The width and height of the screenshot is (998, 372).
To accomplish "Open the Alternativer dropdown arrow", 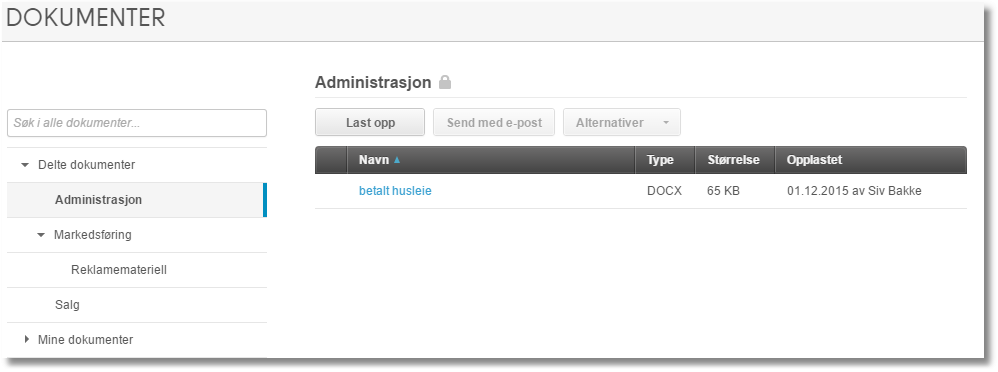I will (x=666, y=123).
